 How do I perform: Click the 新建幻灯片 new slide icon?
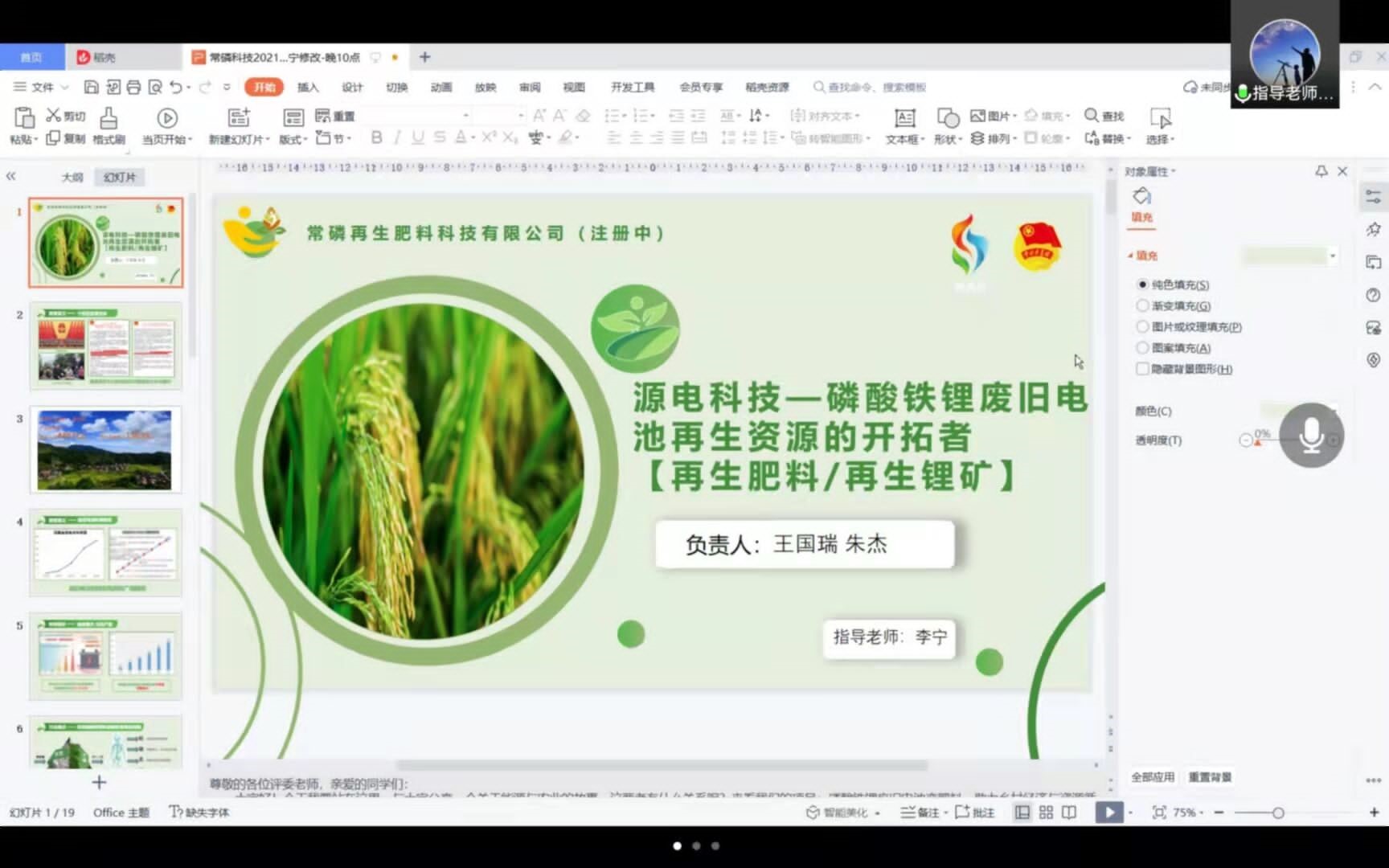pyautogui.click(x=239, y=119)
